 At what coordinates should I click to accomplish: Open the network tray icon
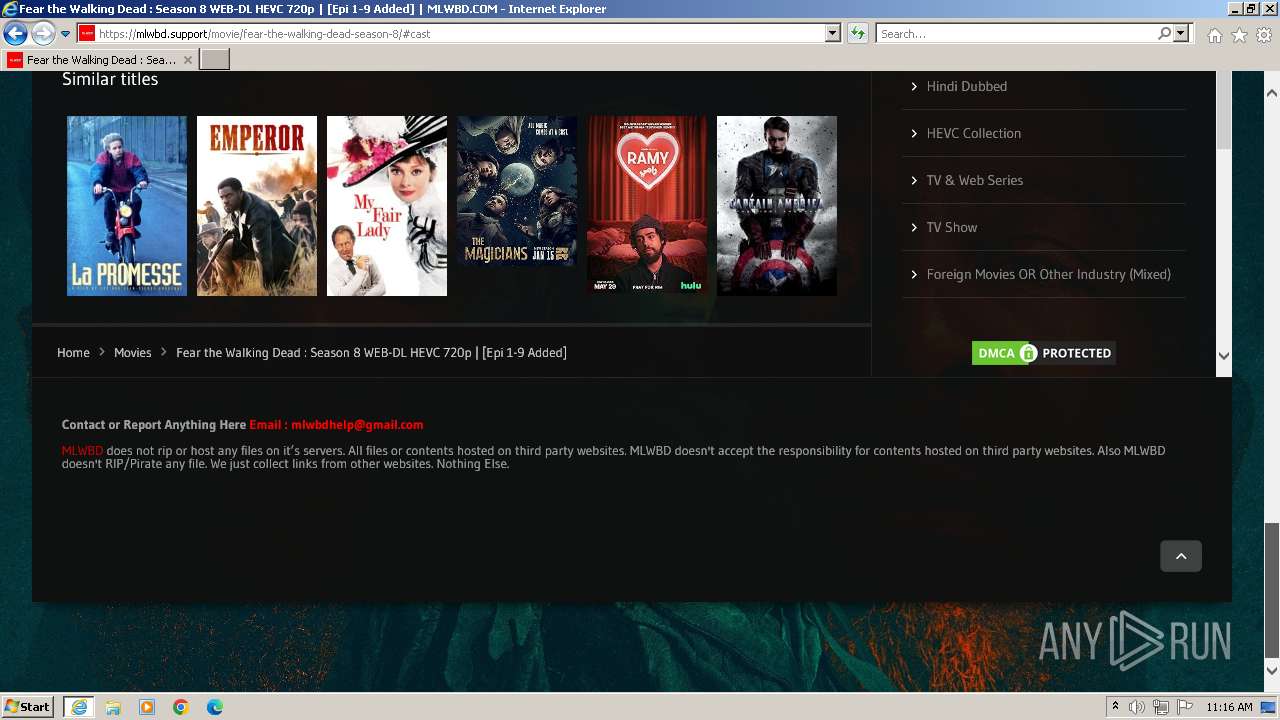1161,707
